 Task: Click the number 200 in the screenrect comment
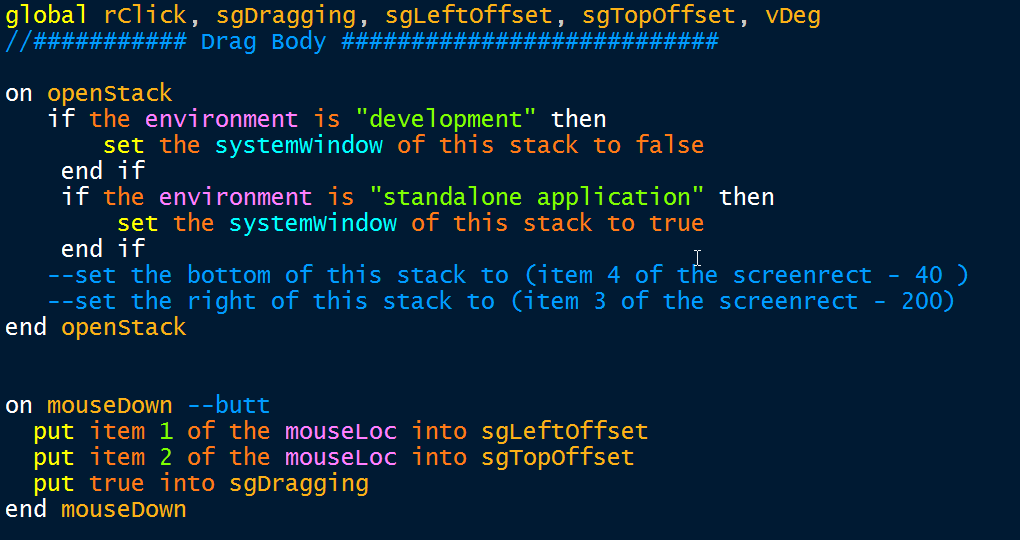[x=921, y=302]
